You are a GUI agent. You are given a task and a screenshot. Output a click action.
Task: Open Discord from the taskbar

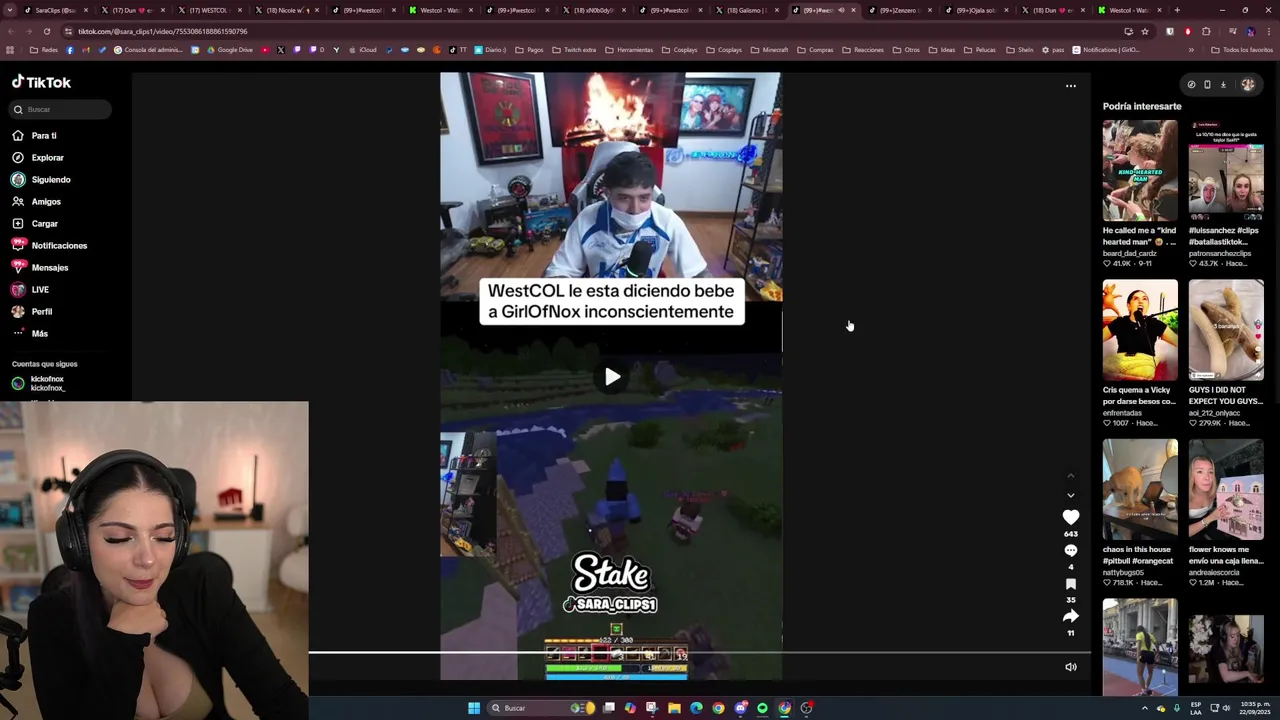coord(740,708)
